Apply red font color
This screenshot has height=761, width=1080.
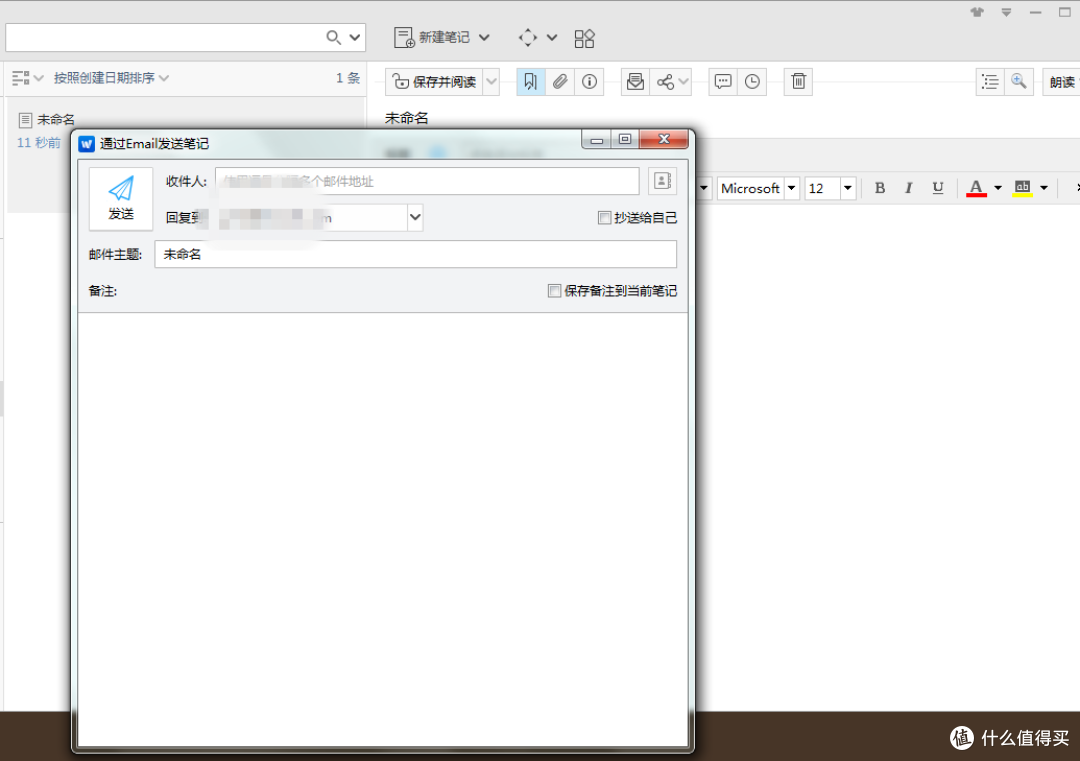tap(976, 188)
